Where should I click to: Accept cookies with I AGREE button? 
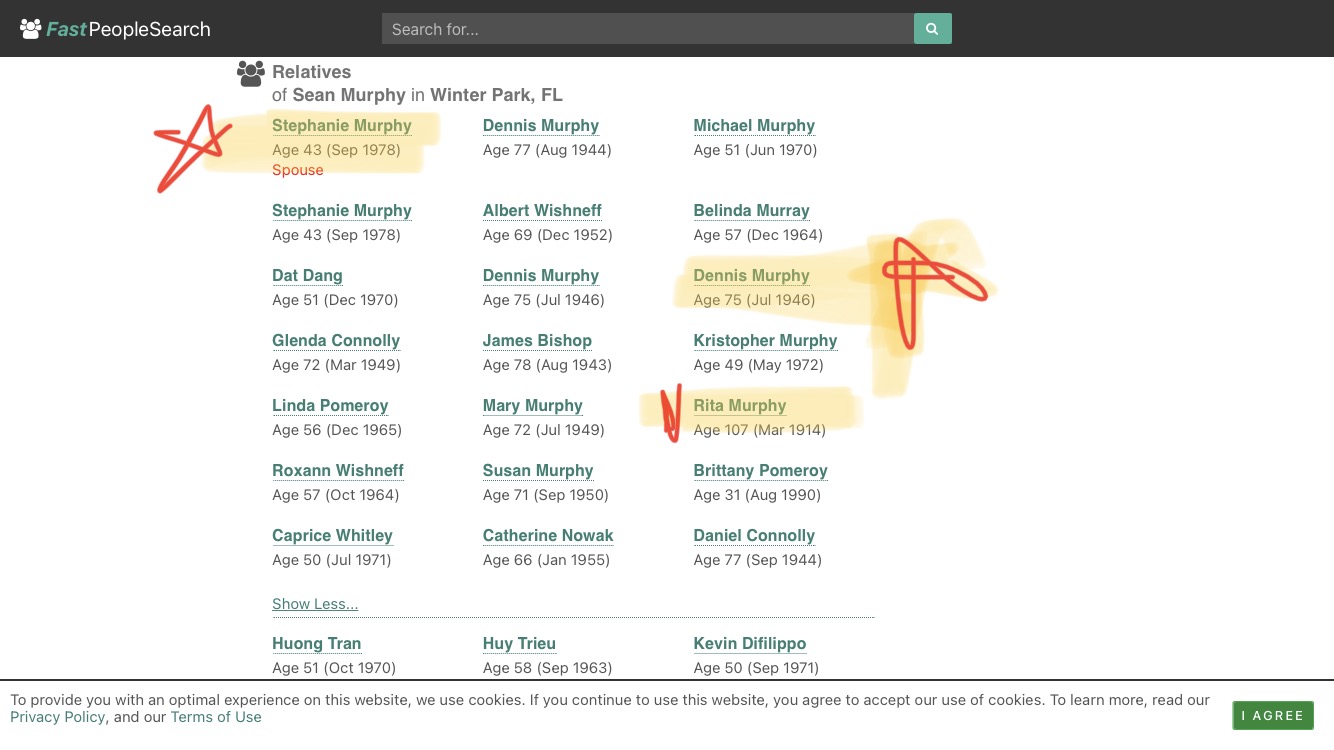1273,715
